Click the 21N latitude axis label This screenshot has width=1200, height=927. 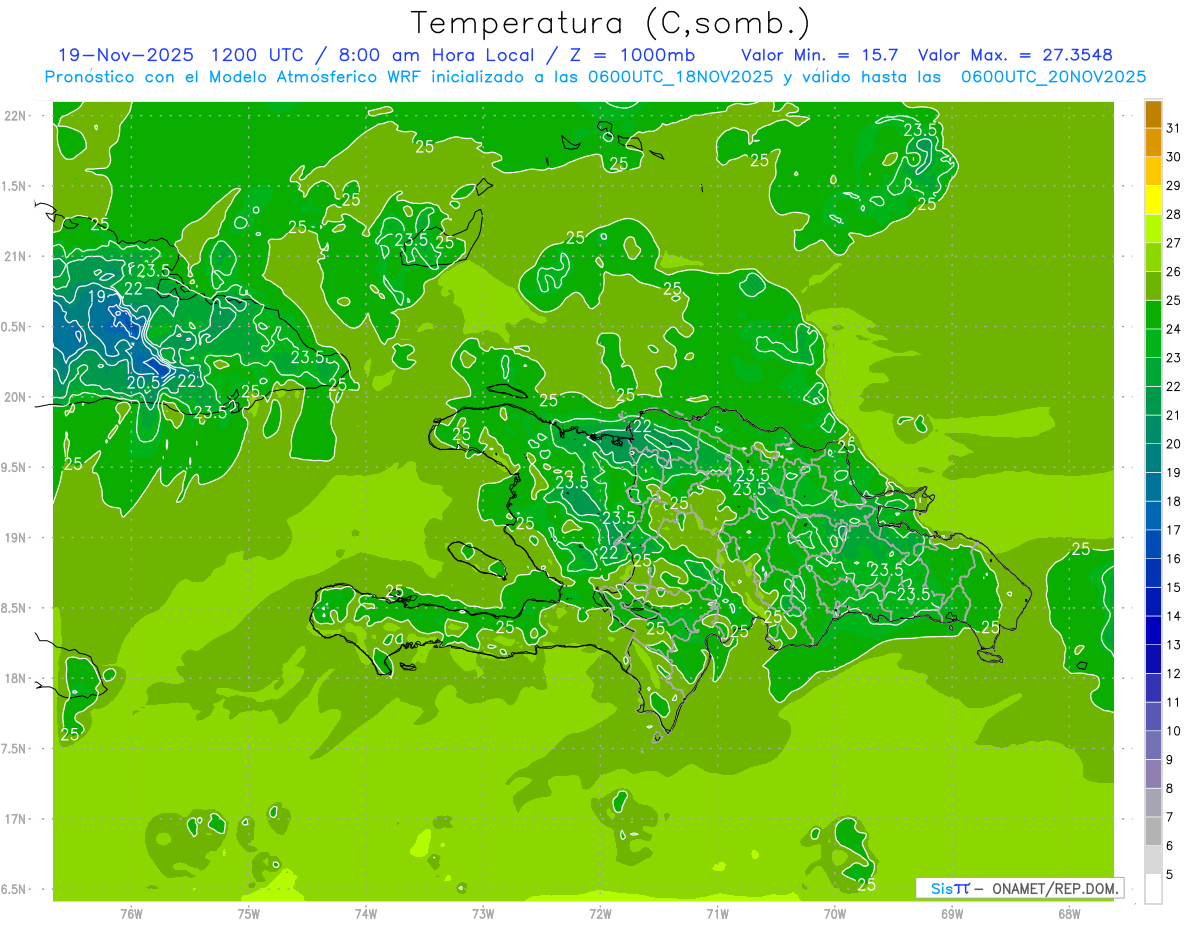16,257
